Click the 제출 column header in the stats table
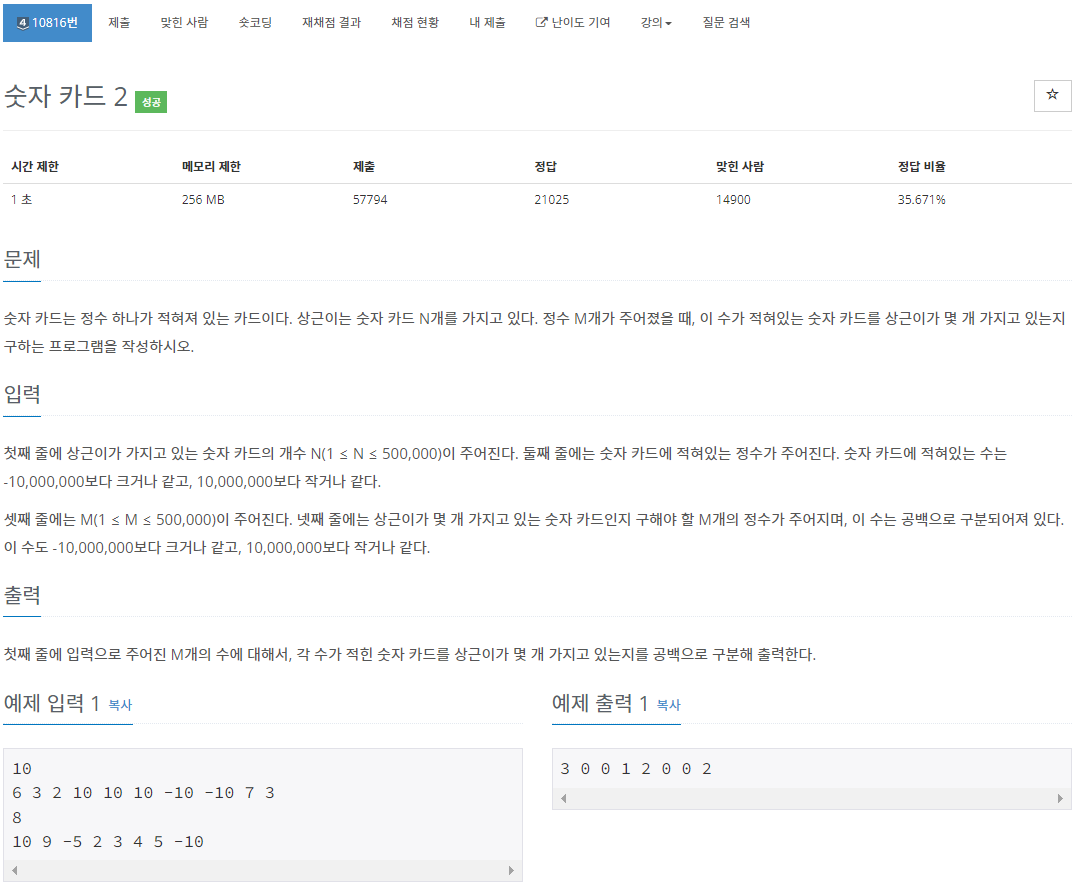The width and height of the screenshot is (1076, 887). point(364,167)
